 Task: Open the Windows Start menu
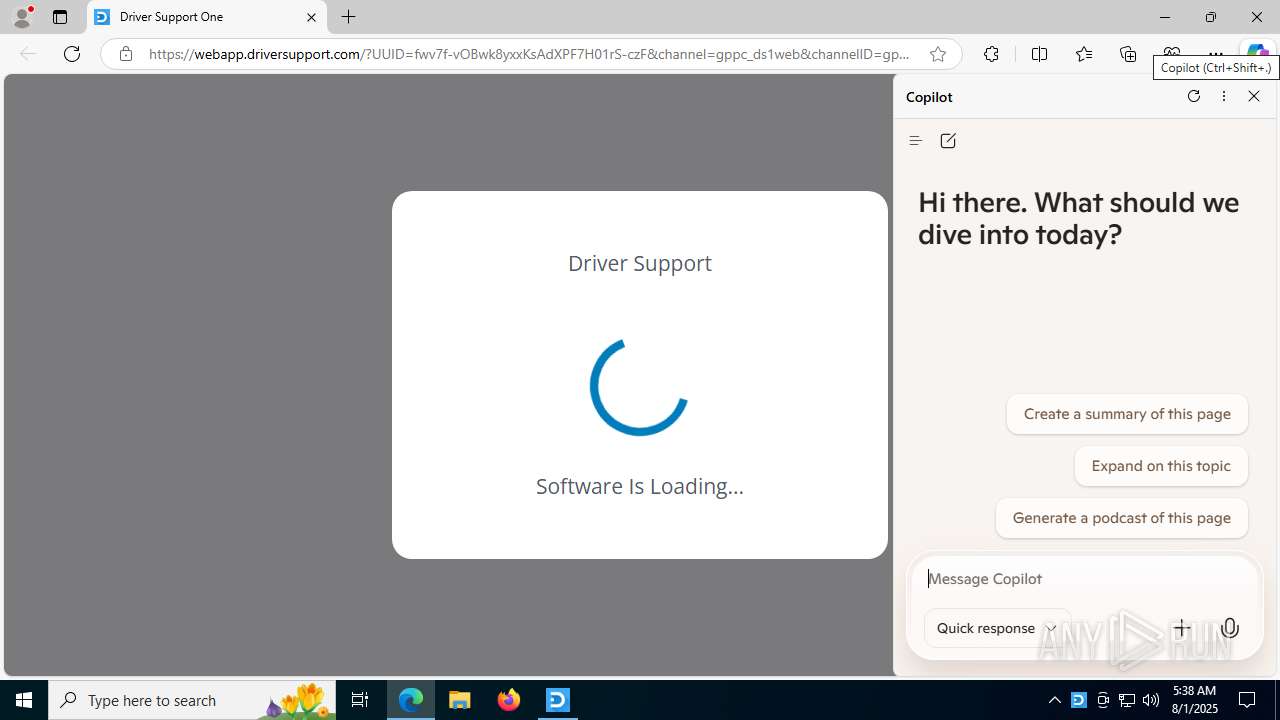point(24,700)
